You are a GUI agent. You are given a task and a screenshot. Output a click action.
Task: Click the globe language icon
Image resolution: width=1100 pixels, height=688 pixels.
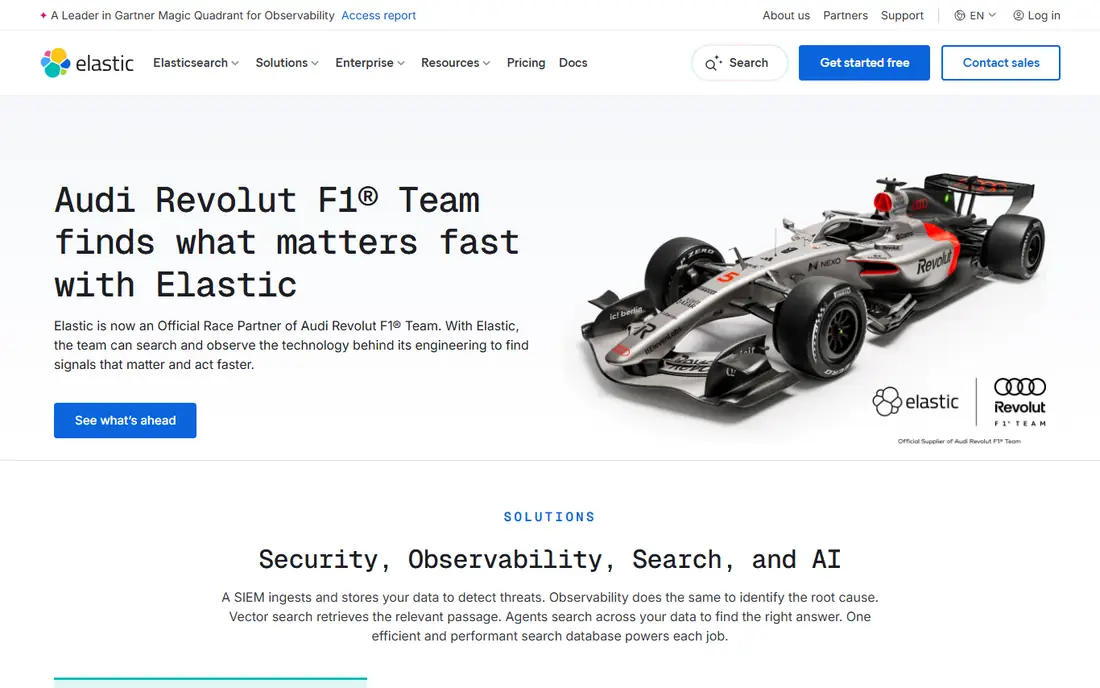click(959, 15)
